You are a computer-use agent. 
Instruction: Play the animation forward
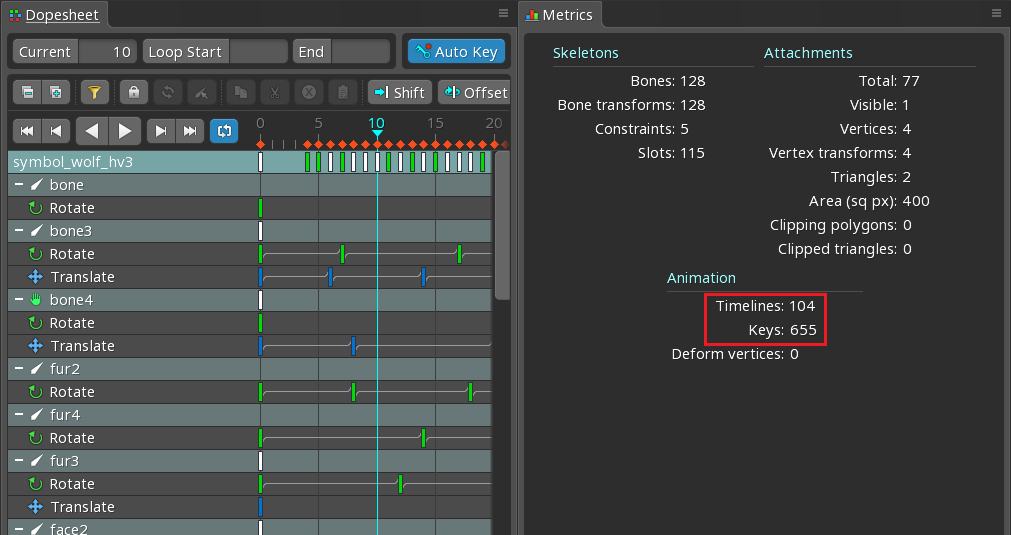[x=124, y=131]
